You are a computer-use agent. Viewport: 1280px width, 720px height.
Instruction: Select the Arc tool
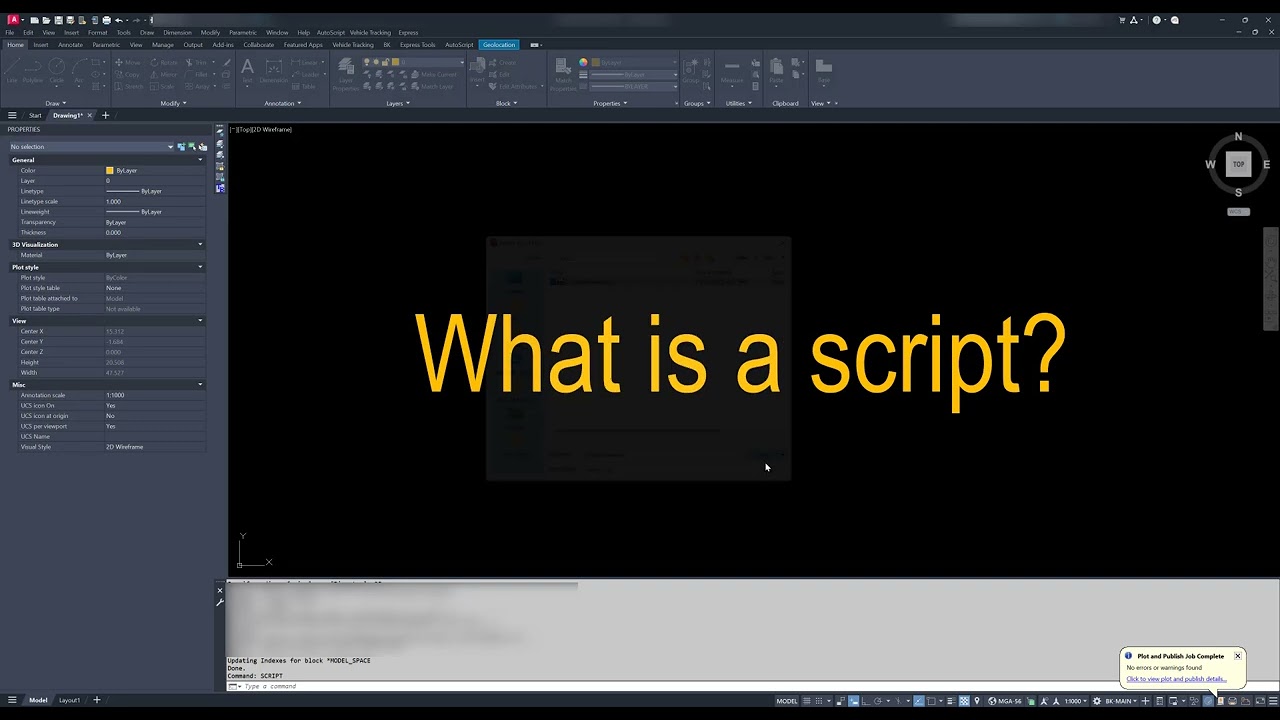coord(79,71)
